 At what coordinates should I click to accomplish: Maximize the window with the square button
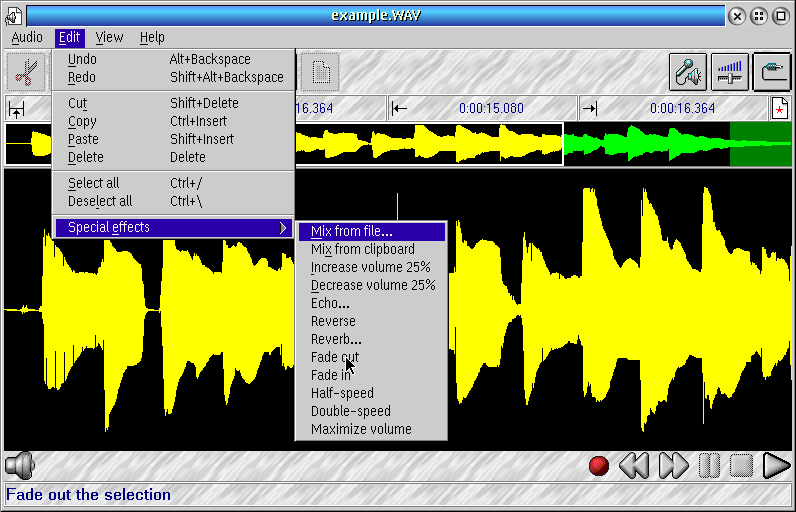(781, 16)
